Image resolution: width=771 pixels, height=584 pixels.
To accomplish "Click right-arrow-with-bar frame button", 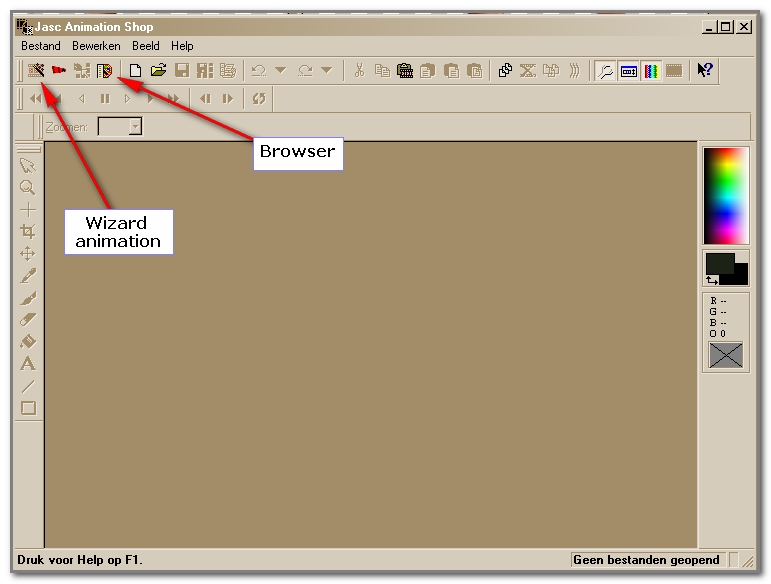I will 228,99.
